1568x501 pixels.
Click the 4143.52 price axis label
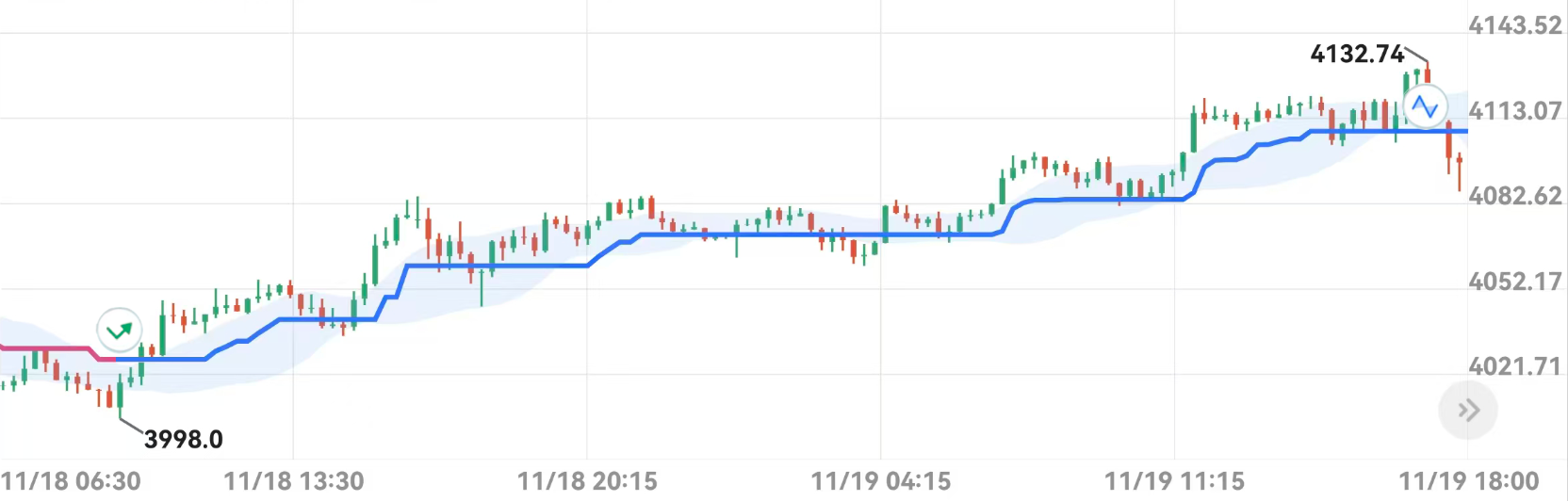(1515, 25)
